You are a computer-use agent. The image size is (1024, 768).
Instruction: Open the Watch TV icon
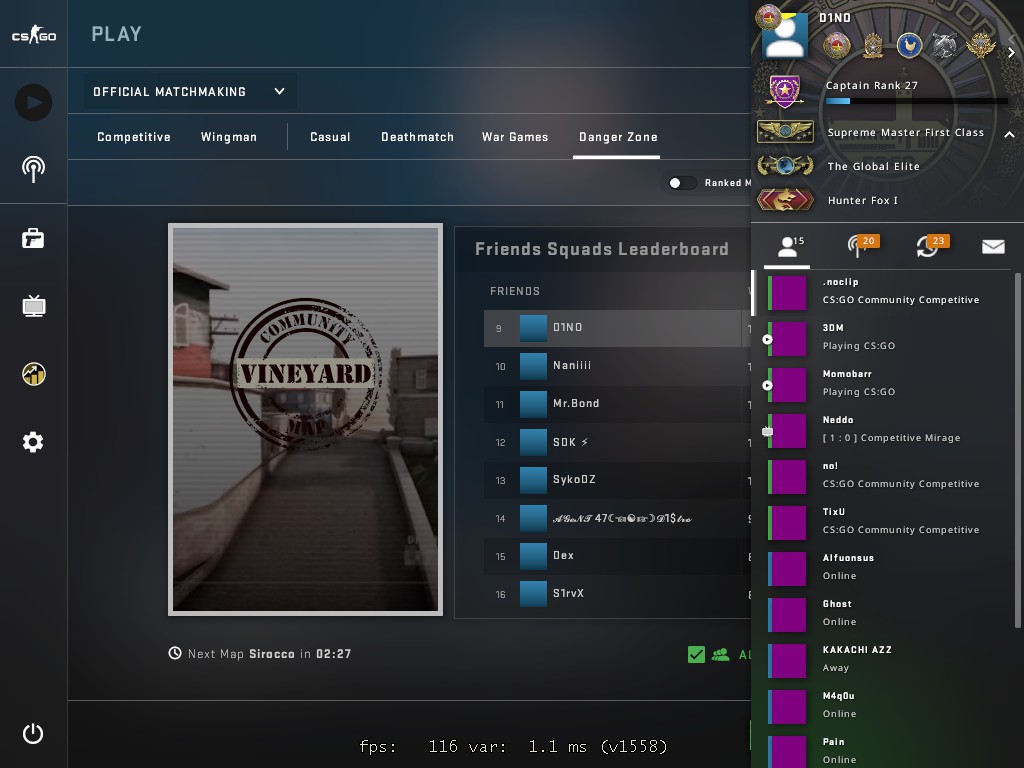[33, 306]
